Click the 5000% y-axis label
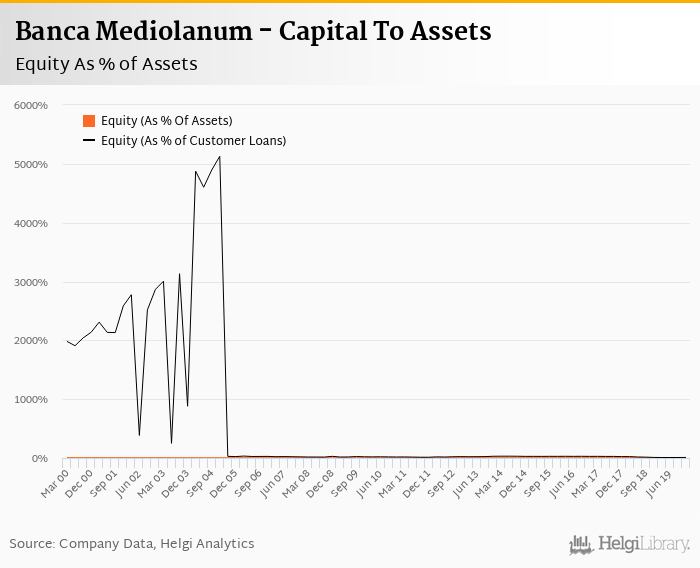 (31, 164)
